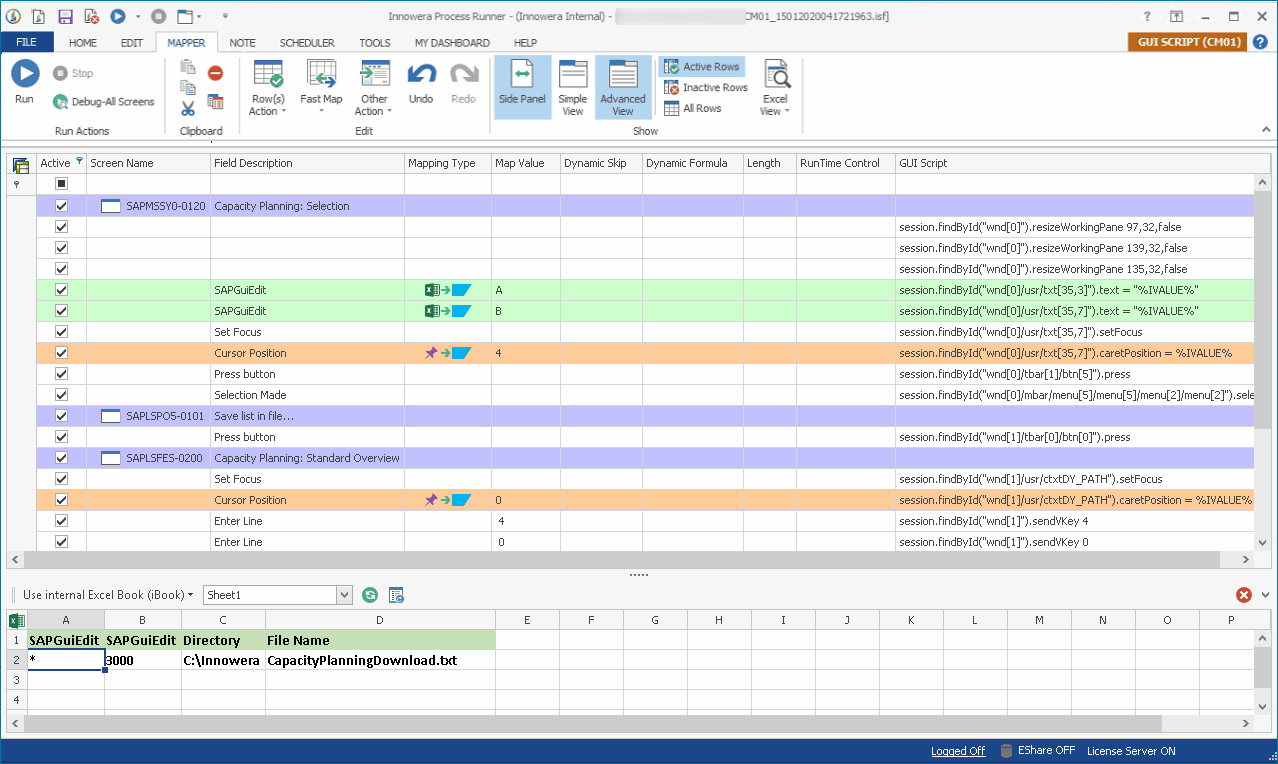Viewport: 1278px width, 764px height.
Task: Click the Advanced View icon
Action: [623, 76]
